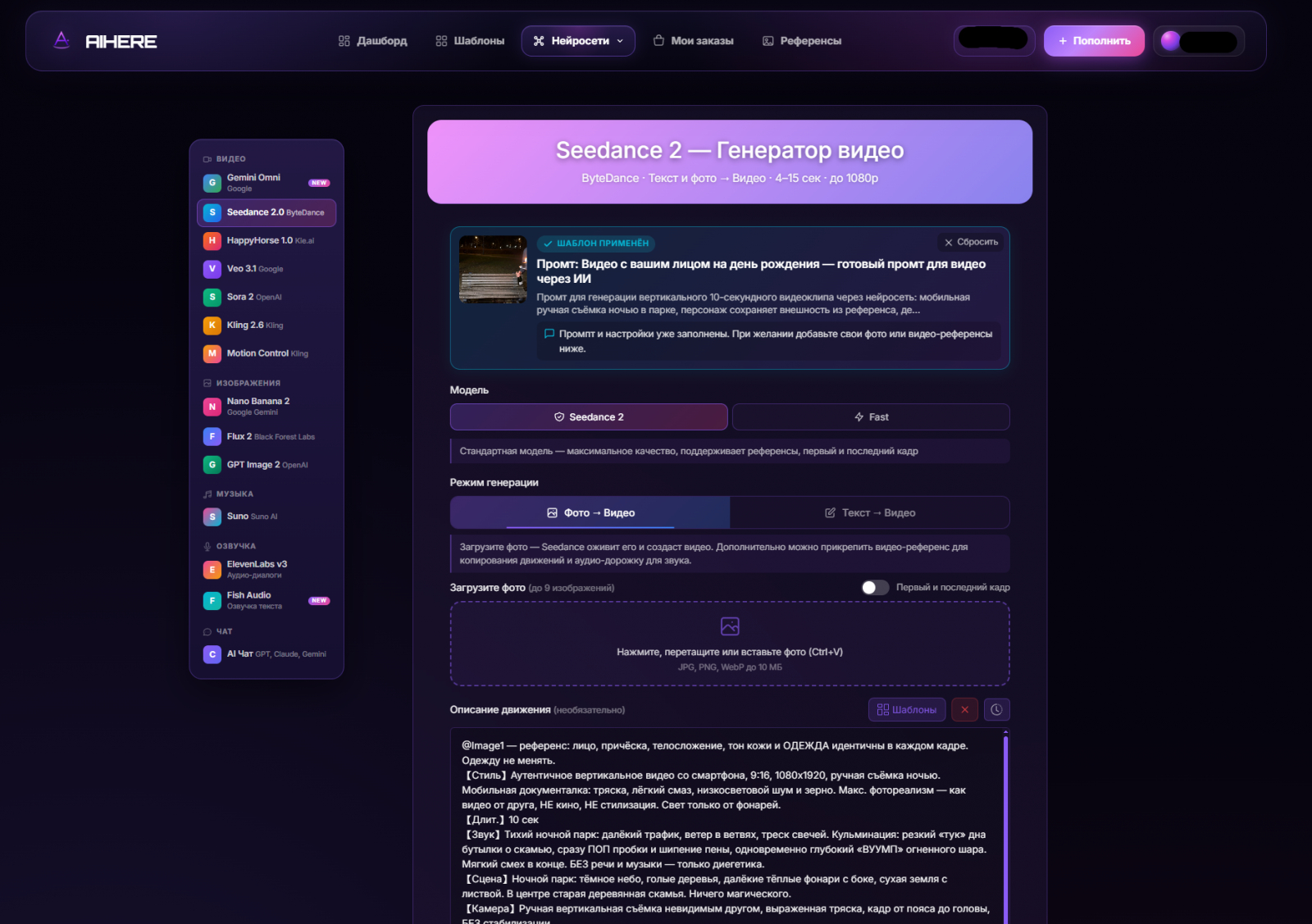Click the 'Seedance 2 — Генератор видео' heading
The height and width of the screenshot is (924, 1312).
[730, 151]
